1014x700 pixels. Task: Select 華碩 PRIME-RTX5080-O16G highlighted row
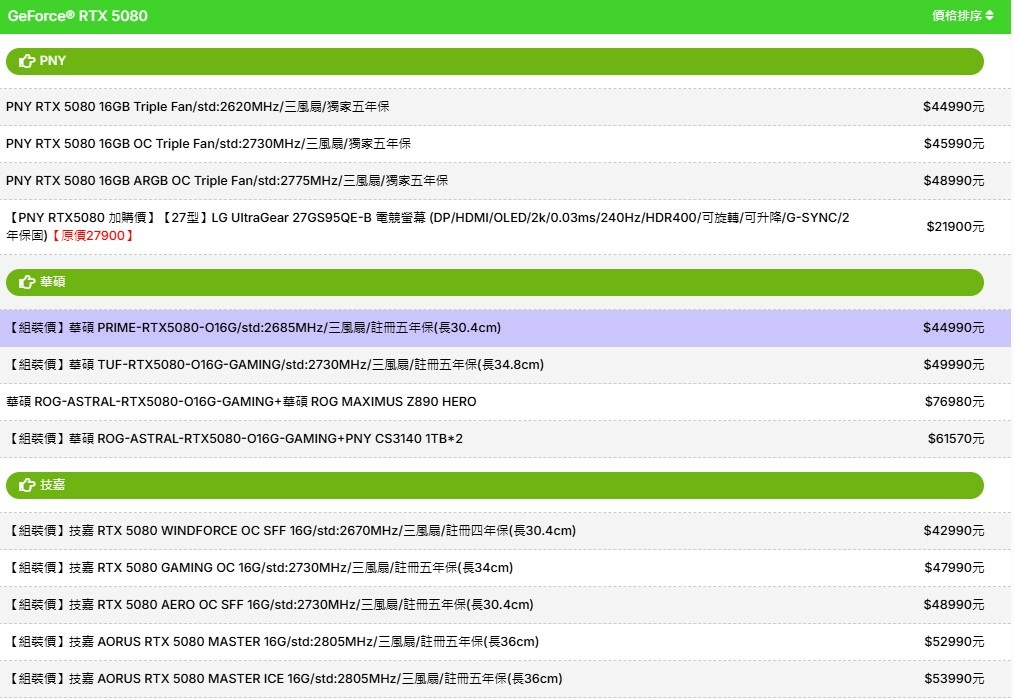[x=505, y=328]
